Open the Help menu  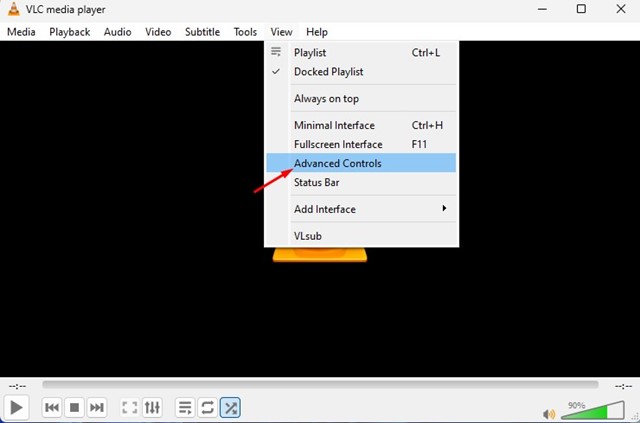tap(317, 32)
